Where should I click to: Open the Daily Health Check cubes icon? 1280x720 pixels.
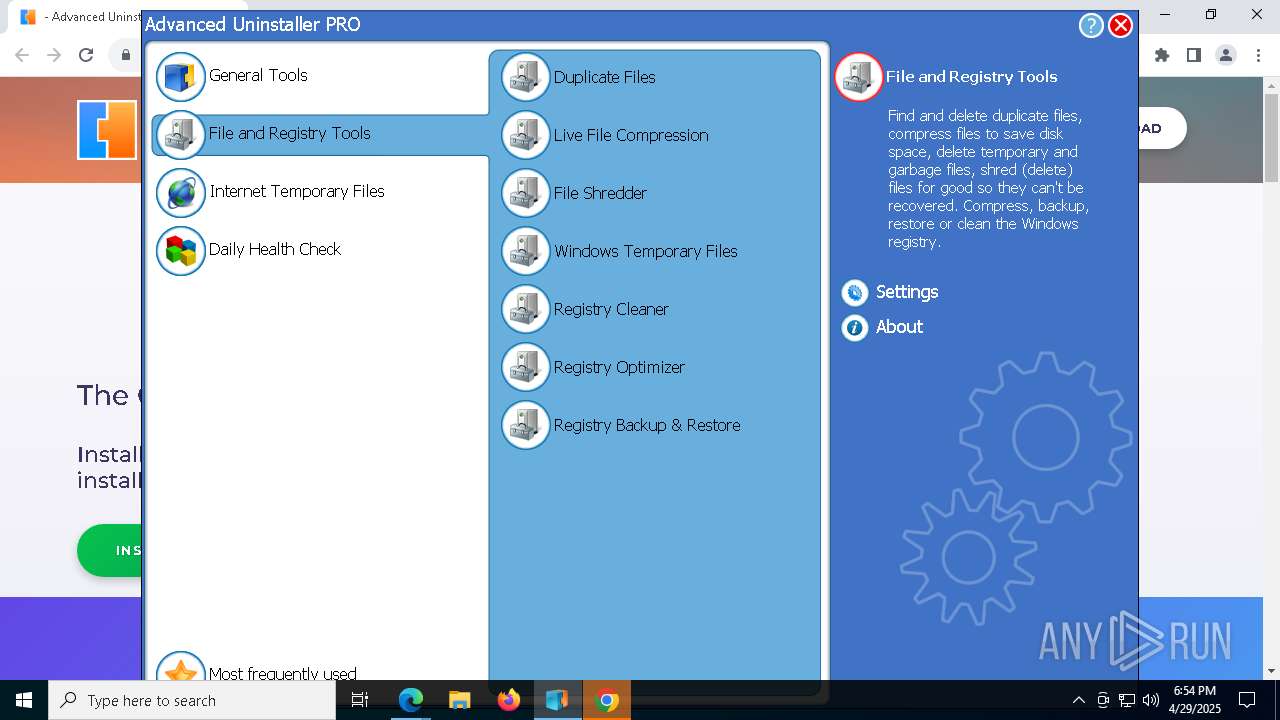[x=181, y=251]
